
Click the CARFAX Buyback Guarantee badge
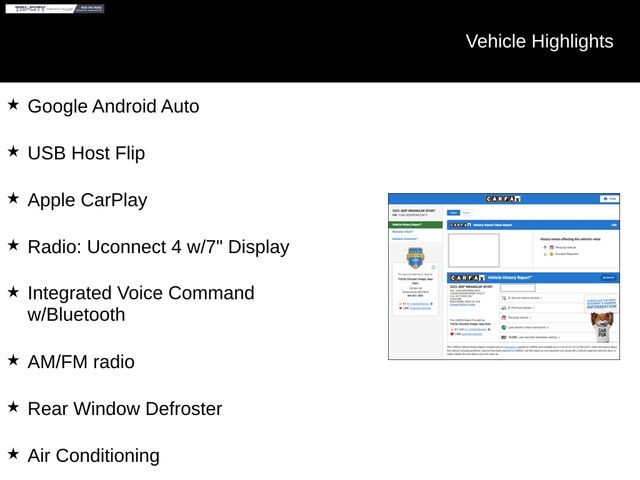[x=415, y=258]
